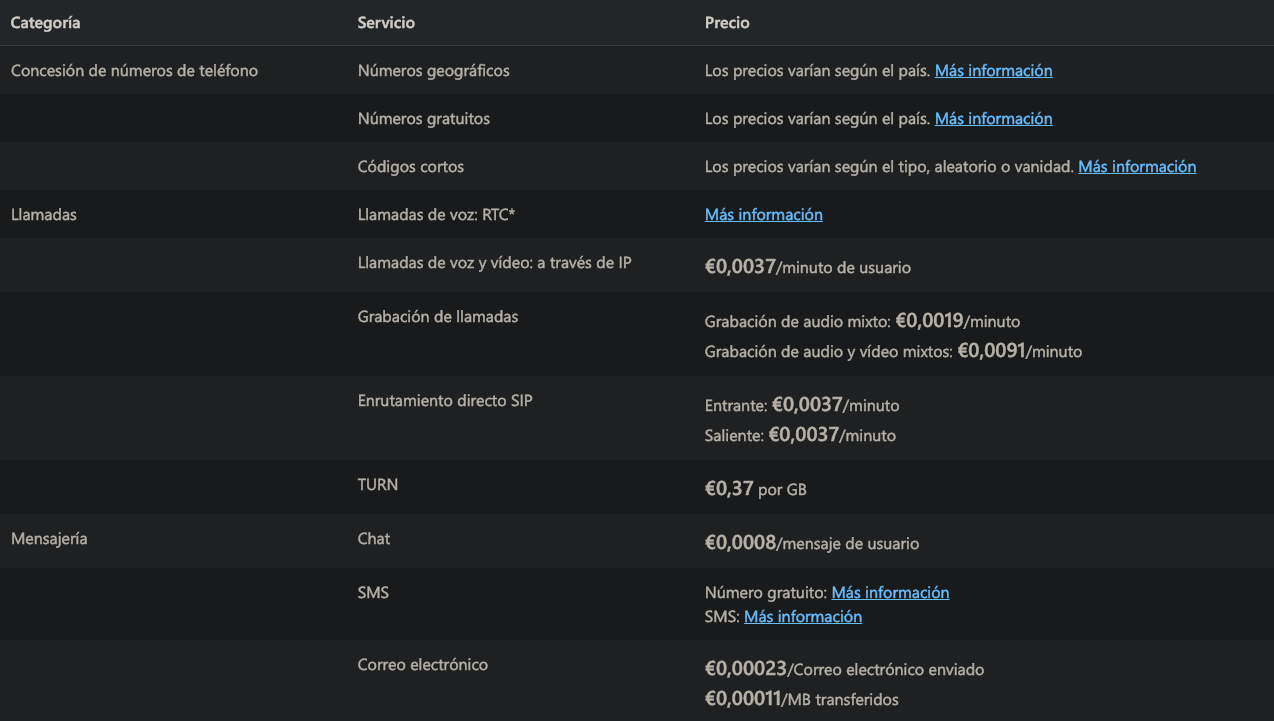Click the SMS: Más información link

[x=803, y=617]
